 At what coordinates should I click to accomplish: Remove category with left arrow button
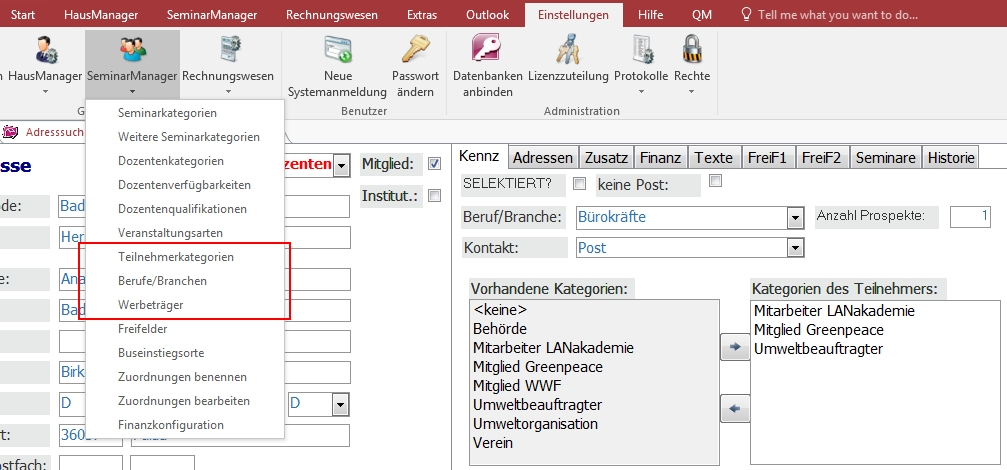click(735, 408)
